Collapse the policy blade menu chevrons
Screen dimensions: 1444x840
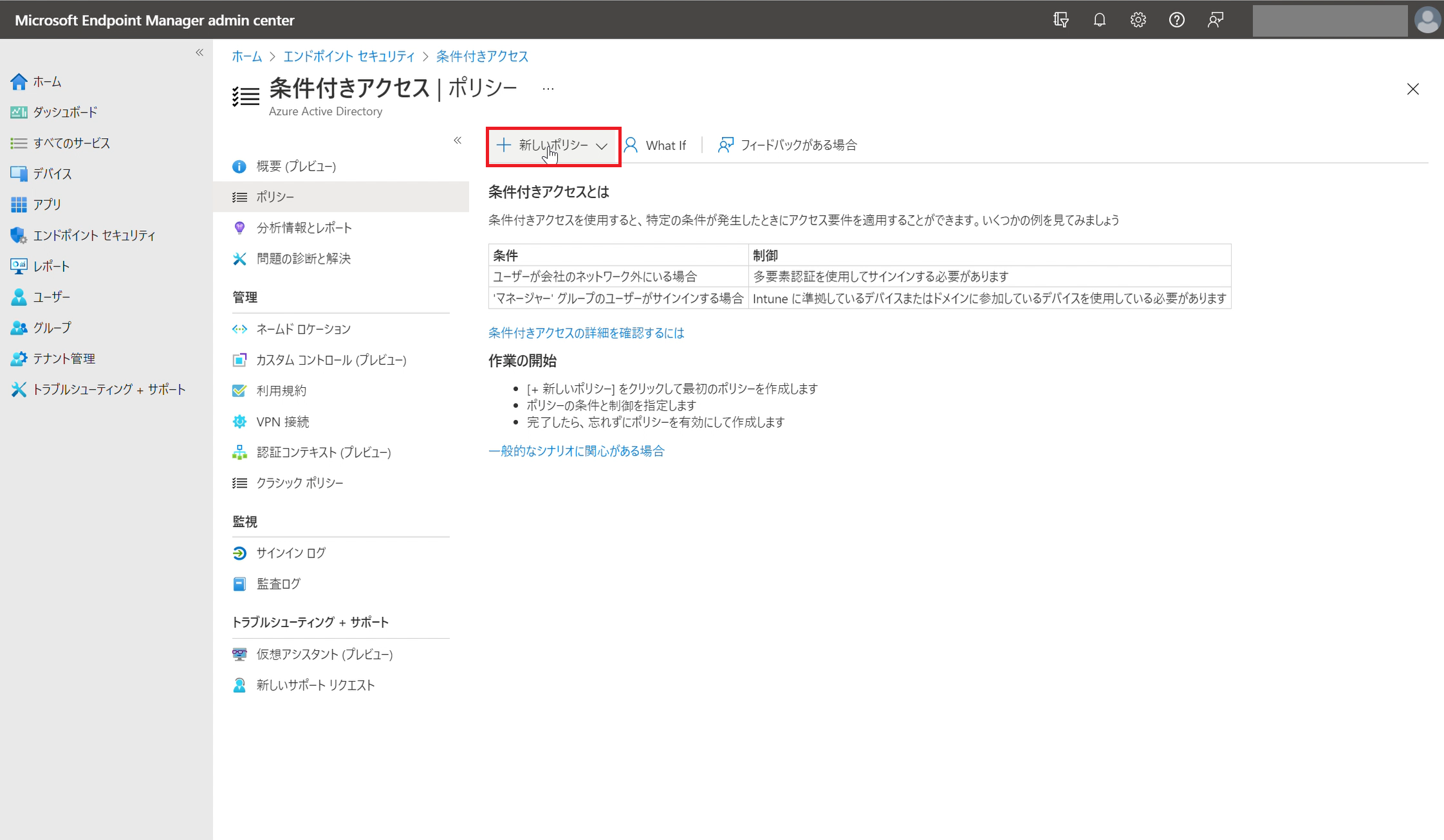point(458,140)
